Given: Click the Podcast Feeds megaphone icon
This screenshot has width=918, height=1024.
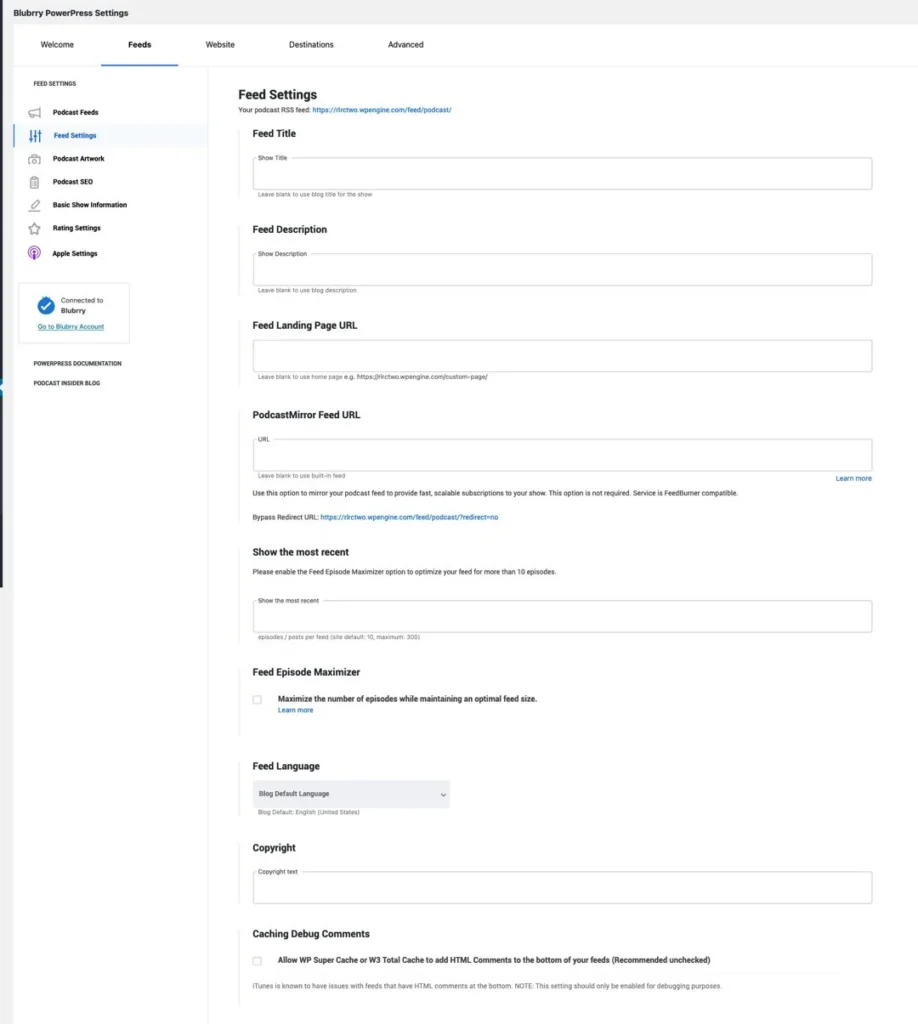Looking at the screenshot, I should (x=35, y=112).
